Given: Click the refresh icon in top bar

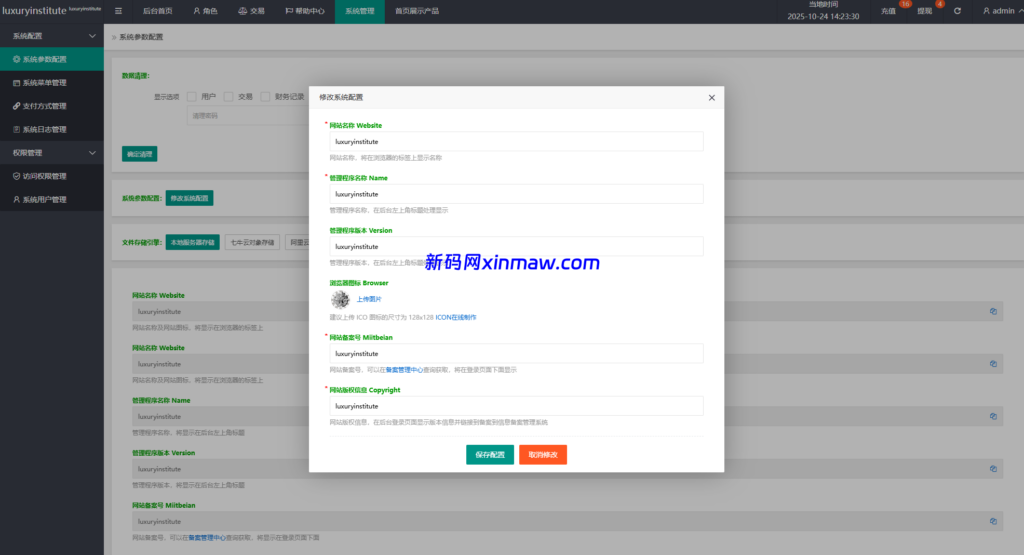Looking at the screenshot, I should point(957,11).
